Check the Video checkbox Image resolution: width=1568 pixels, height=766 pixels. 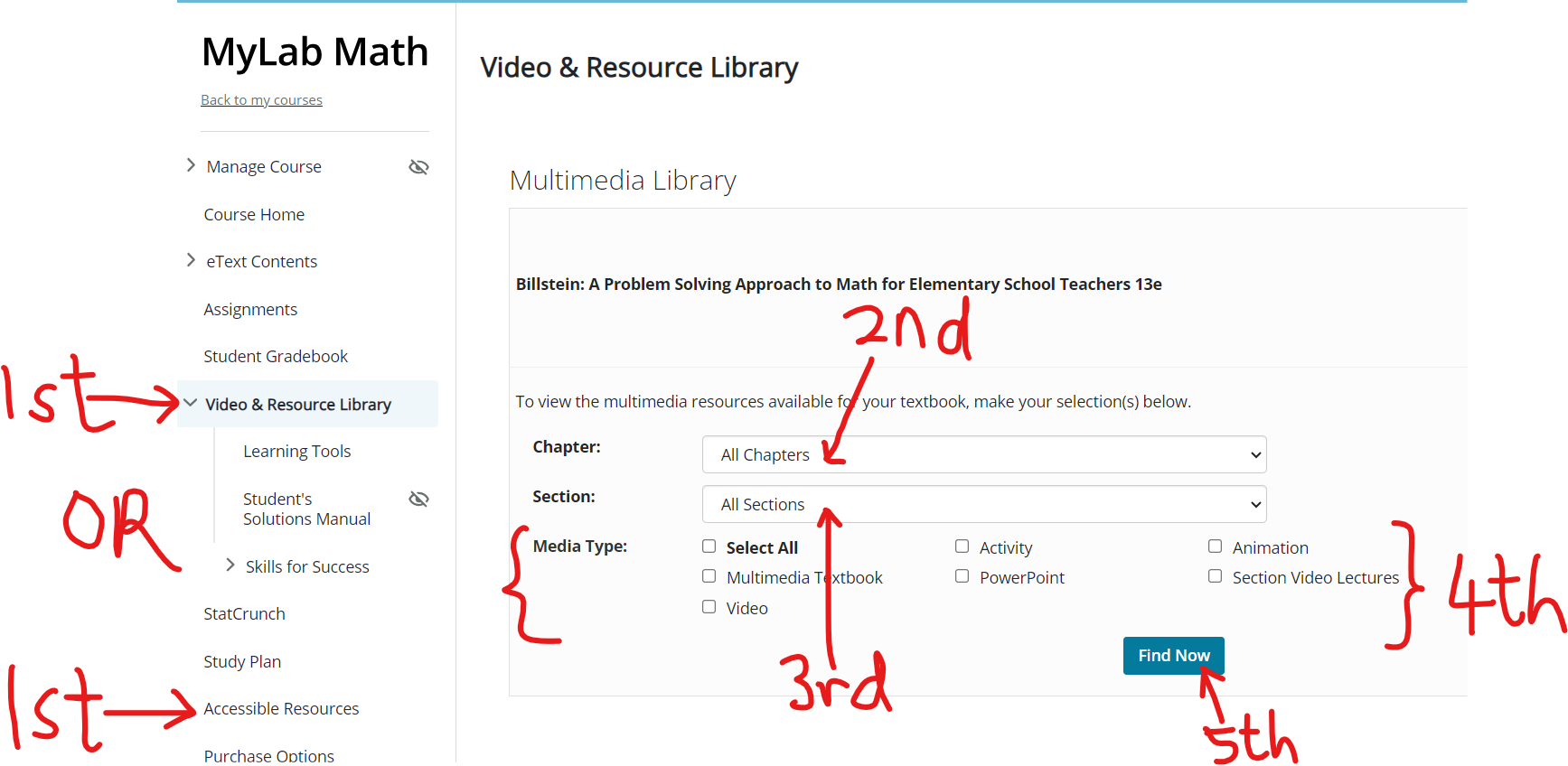click(x=709, y=607)
